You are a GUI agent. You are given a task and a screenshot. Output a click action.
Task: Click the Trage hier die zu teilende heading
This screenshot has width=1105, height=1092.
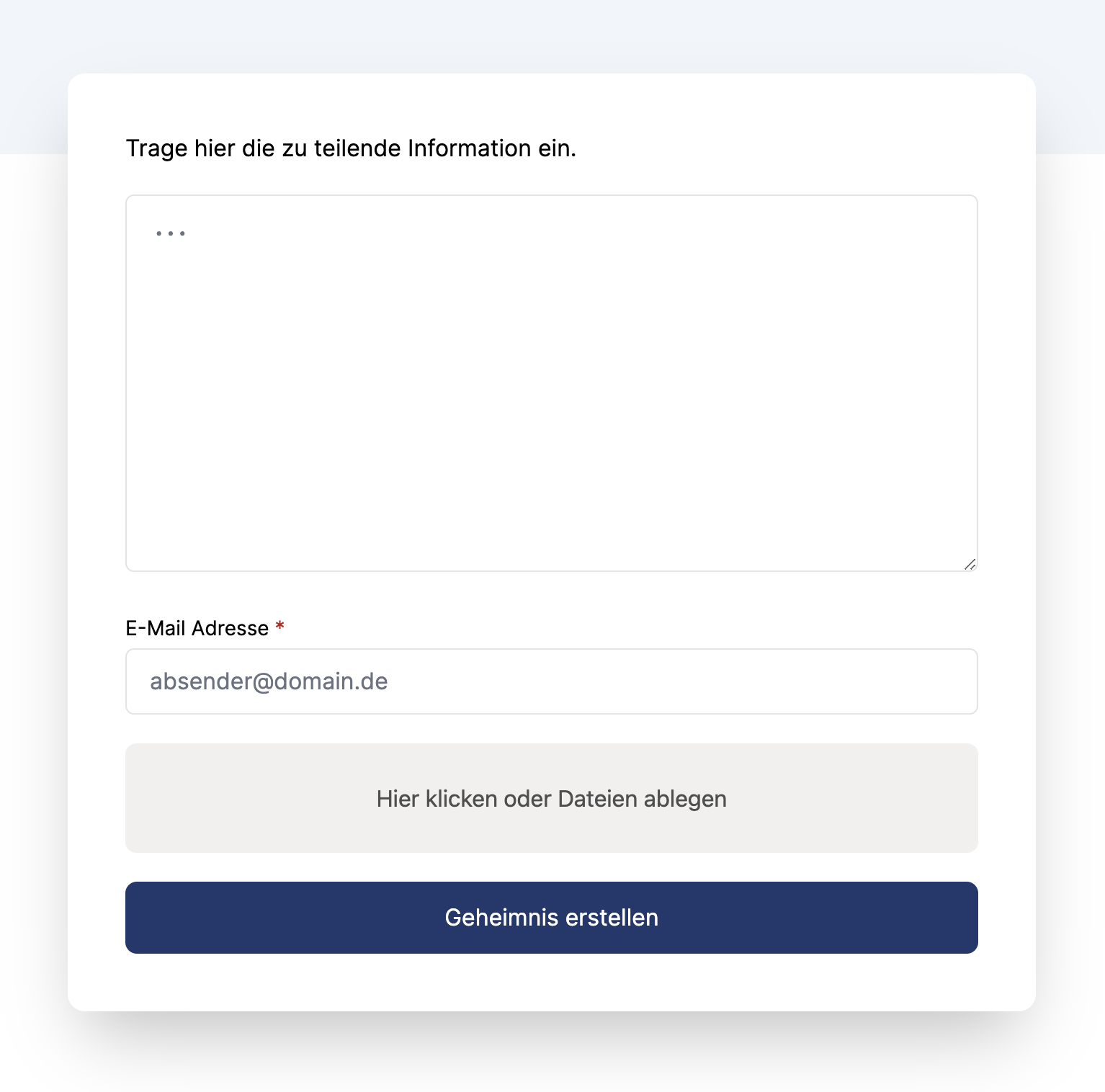[x=351, y=148]
